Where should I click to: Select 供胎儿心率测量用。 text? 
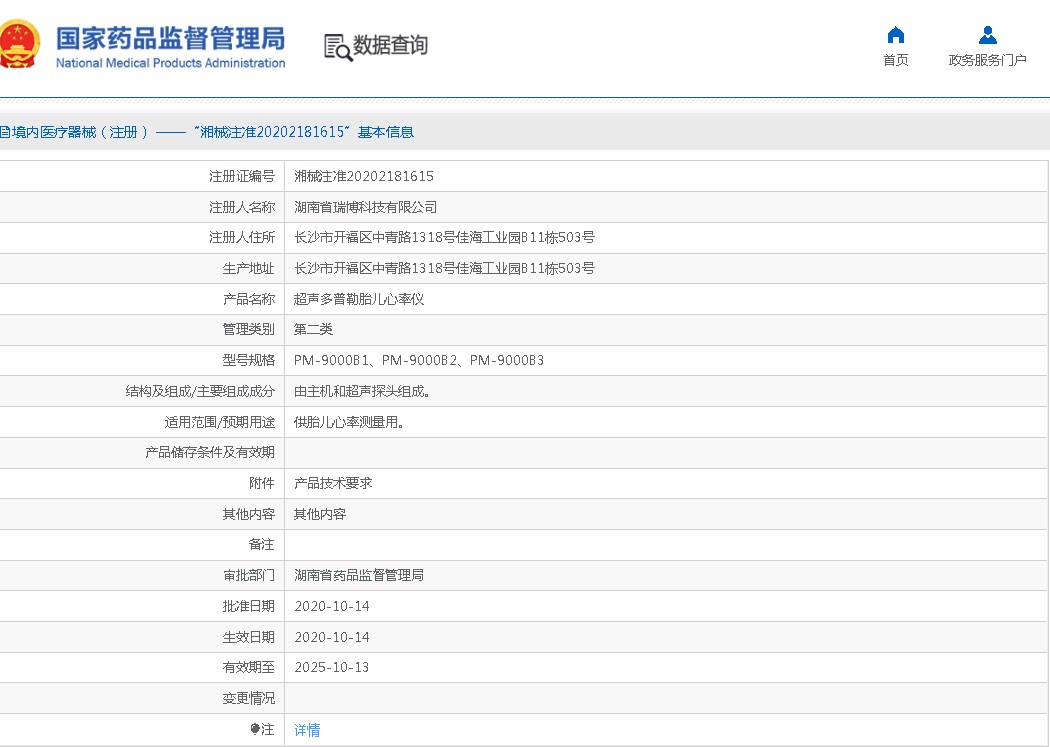click(x=349, y=422)
